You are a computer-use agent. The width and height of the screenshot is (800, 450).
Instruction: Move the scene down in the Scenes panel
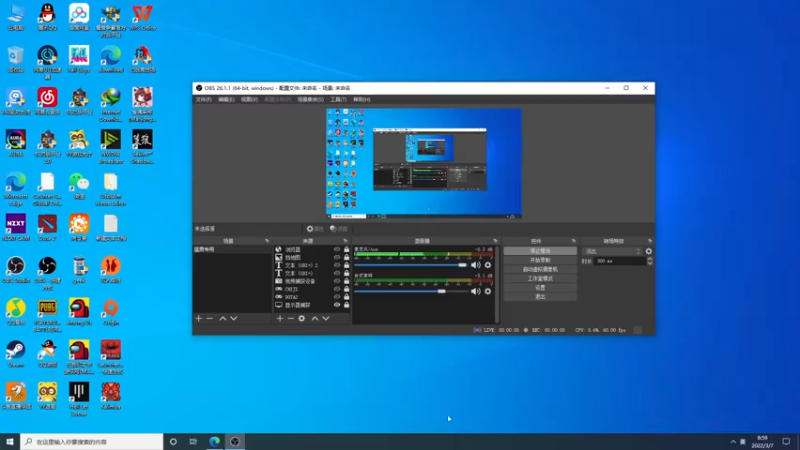pyautogui.click(x=234, y=318)
